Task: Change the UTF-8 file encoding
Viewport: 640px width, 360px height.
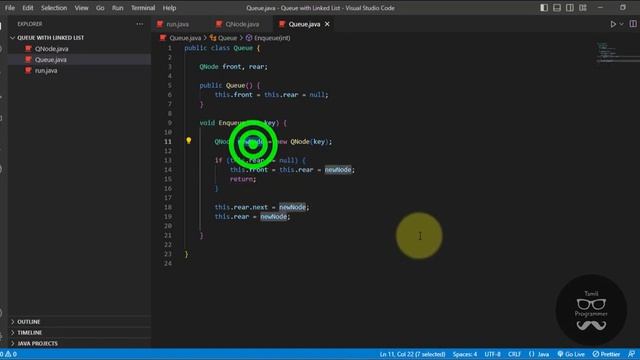Action: pos(492,354)
